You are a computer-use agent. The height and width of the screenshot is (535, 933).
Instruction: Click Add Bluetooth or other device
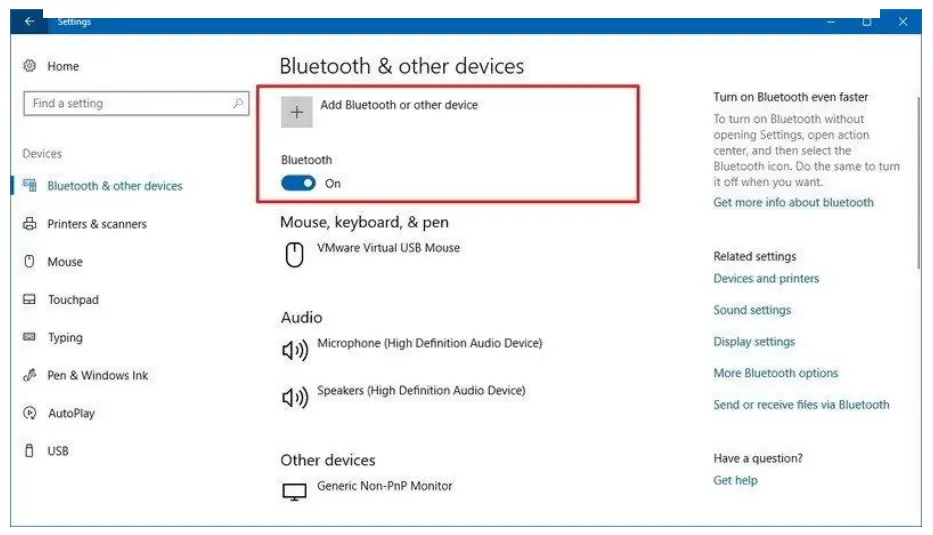point(399,105)
